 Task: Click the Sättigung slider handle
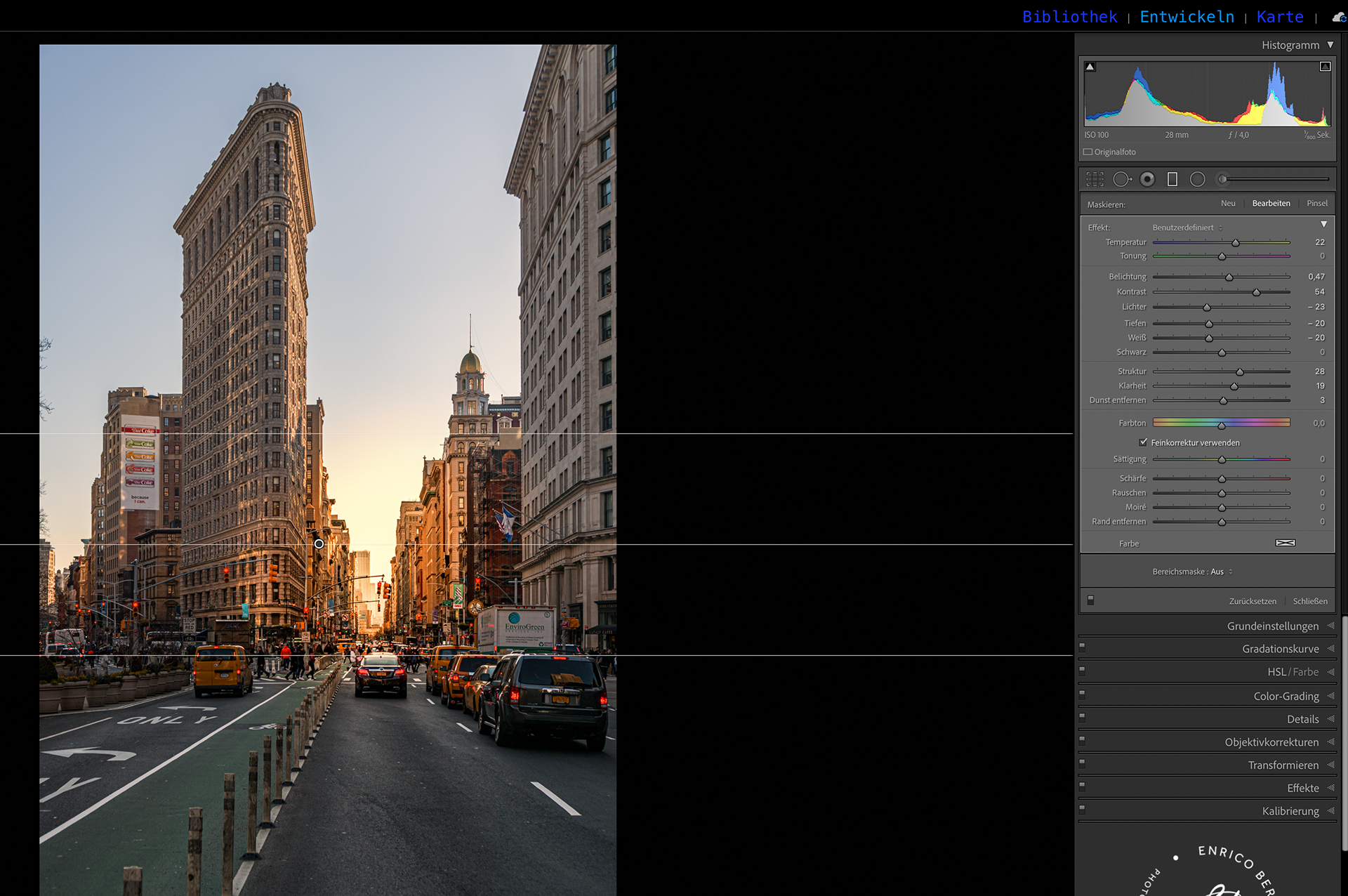click(x=1222, y=460)
